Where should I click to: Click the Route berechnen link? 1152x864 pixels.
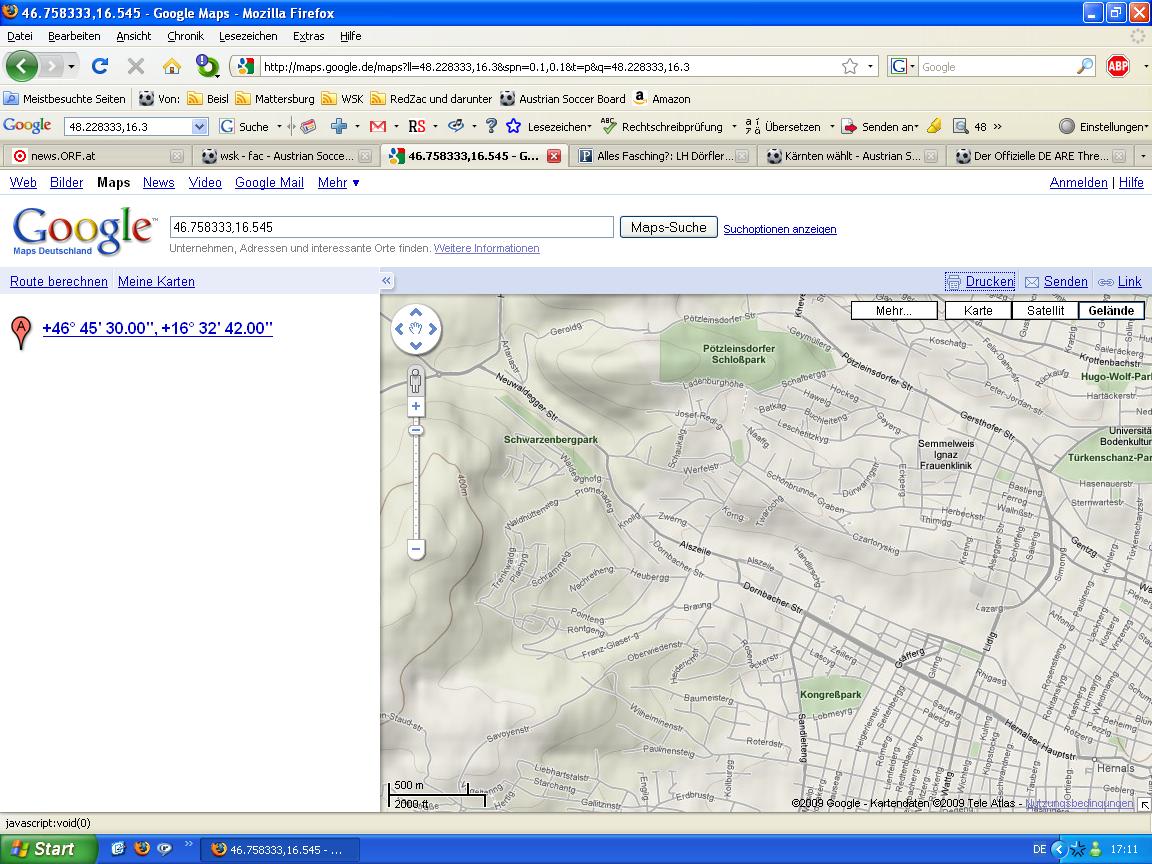(59, 281)
